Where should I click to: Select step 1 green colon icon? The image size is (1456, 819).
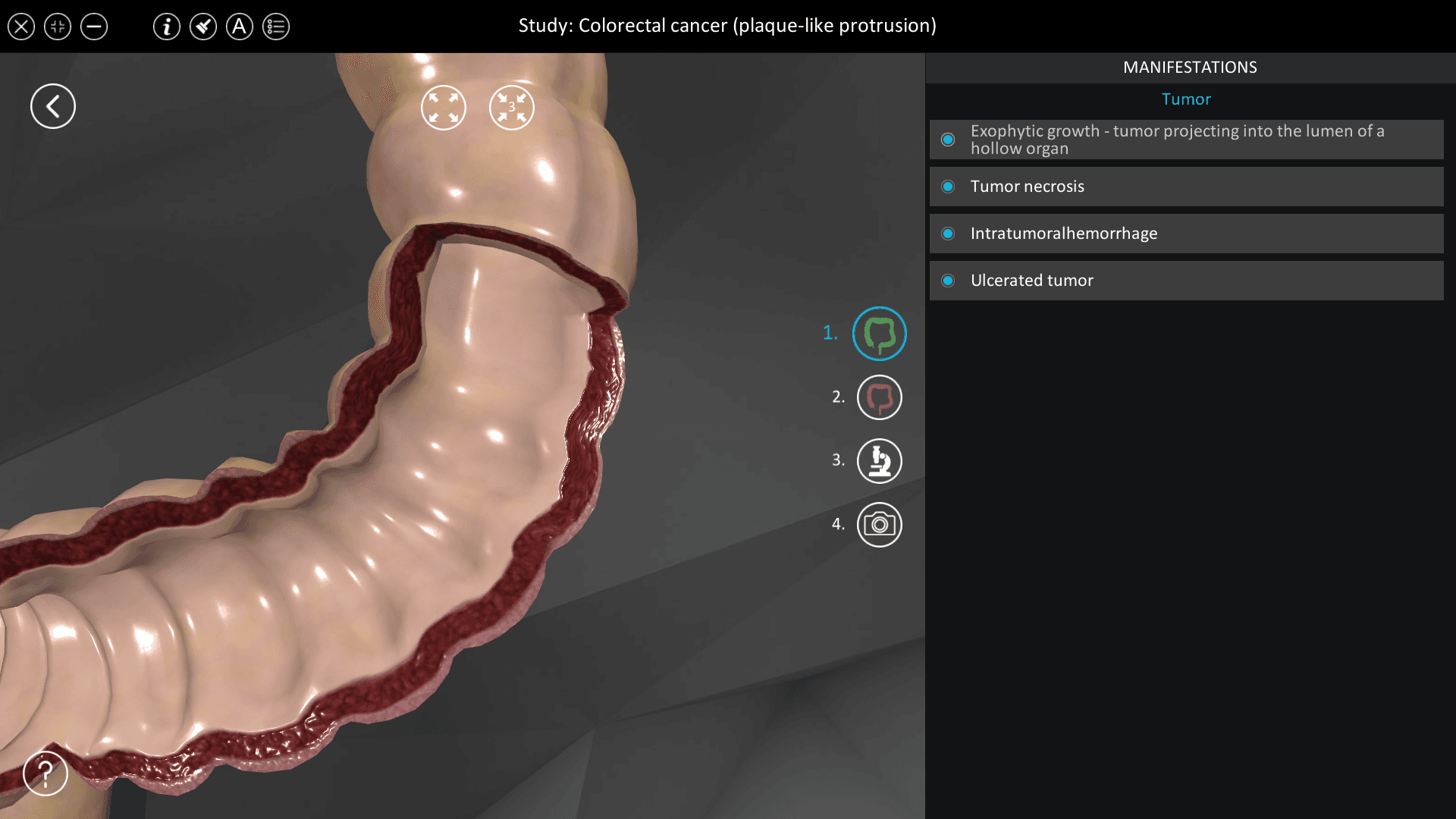pos(880,334)
